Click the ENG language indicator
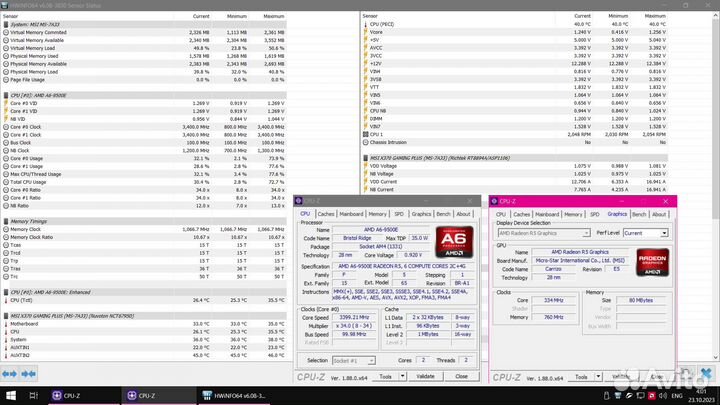 tap(677, 395)
